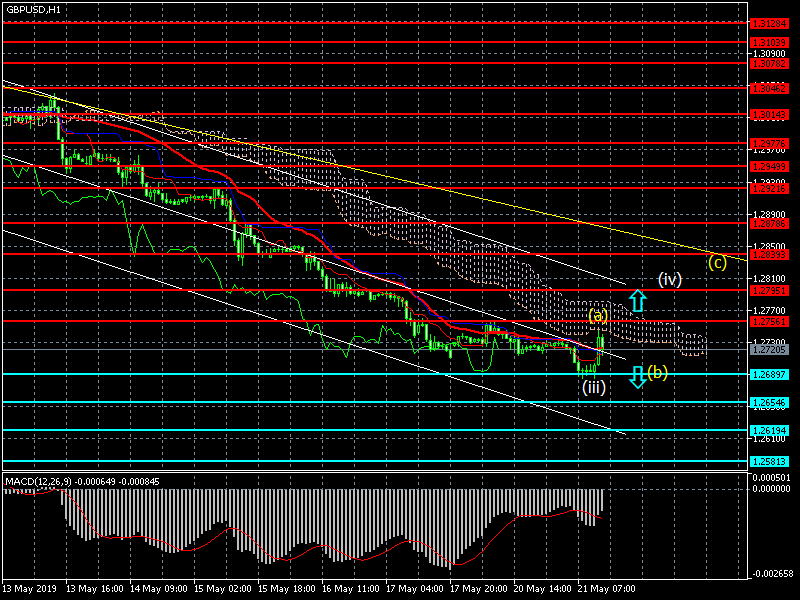
Task: Click the white (iv) wave label
Action: 669,279
